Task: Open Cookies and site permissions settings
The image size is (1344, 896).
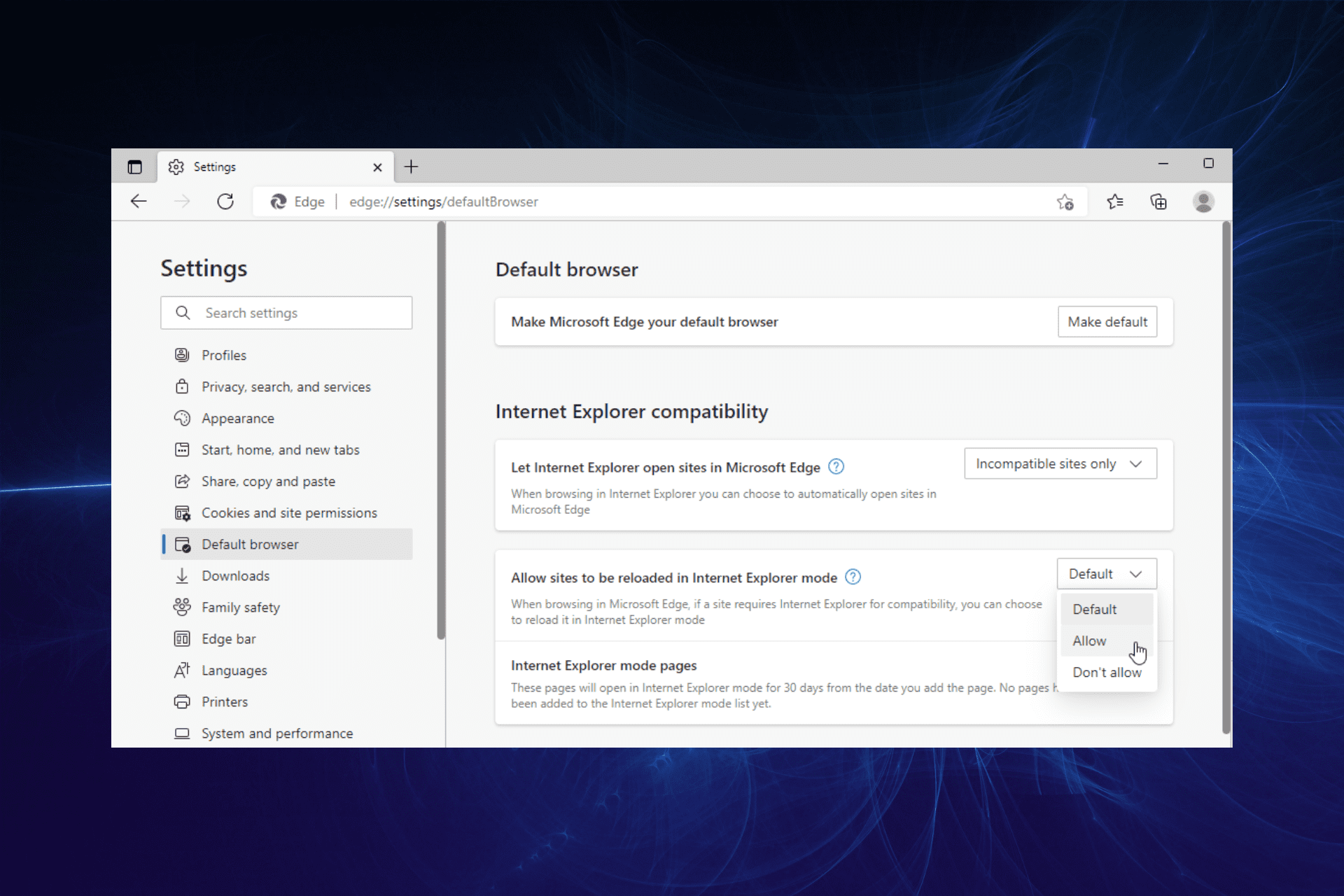Action: pos(289,513)
